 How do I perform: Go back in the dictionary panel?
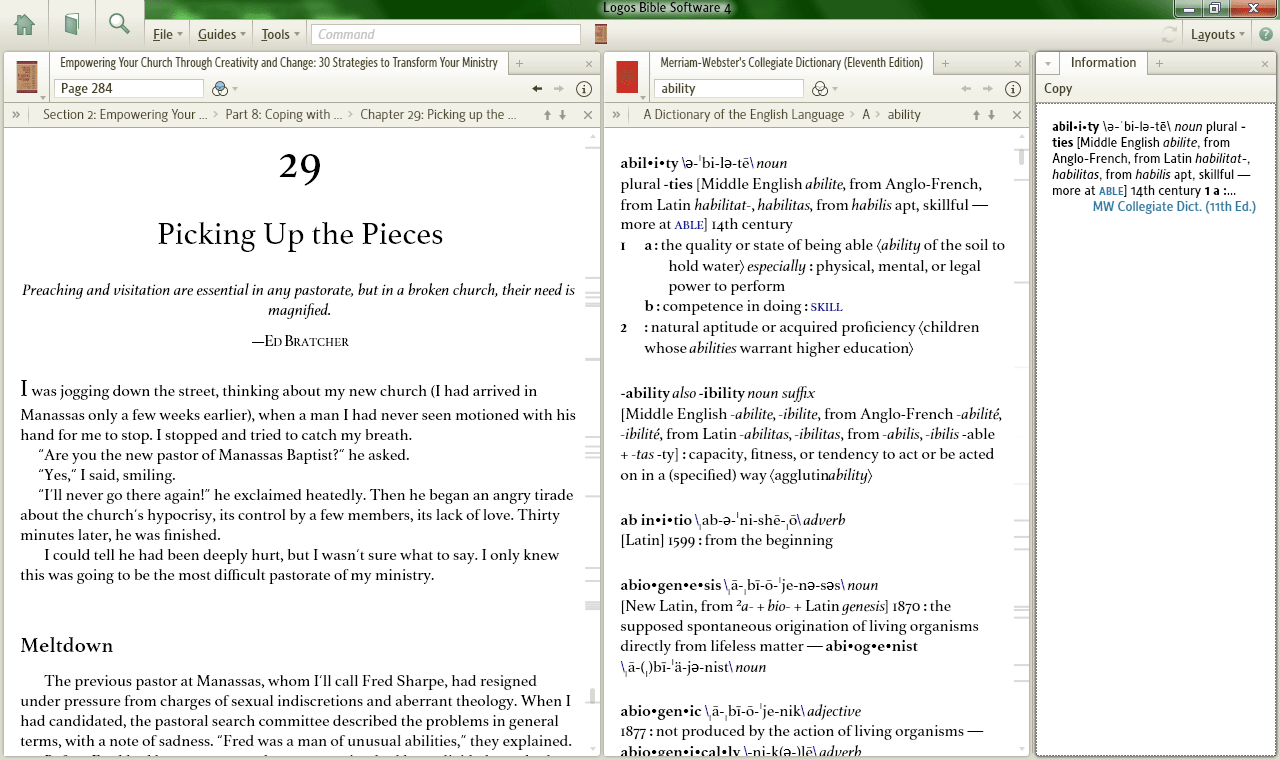click(966, 89)
